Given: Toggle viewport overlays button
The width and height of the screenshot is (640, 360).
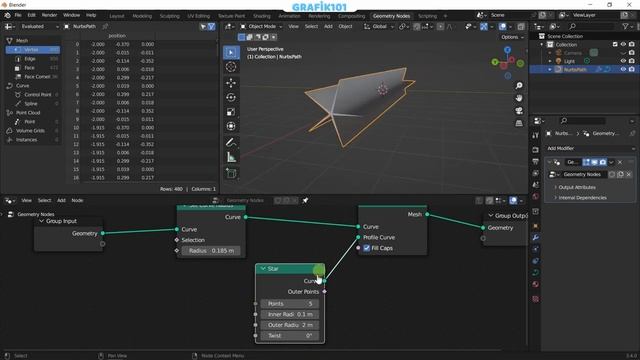Looking at the screenshot, I should click(502, 27).
